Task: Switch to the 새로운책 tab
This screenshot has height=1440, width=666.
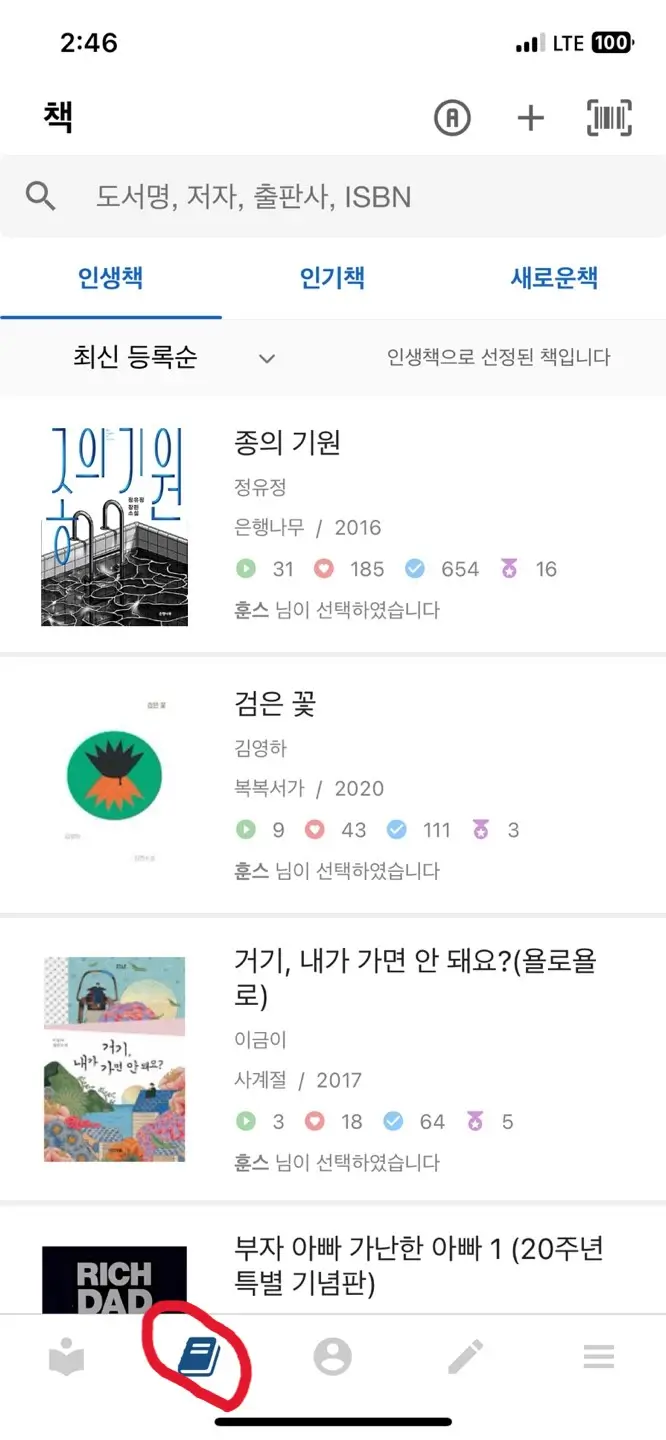Action: coord(554,279)
